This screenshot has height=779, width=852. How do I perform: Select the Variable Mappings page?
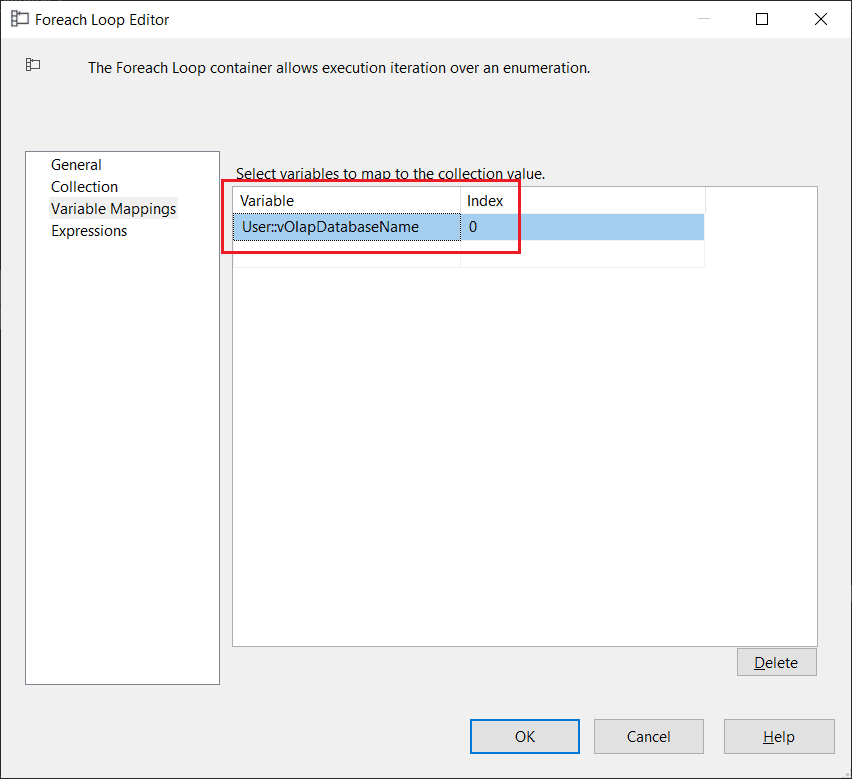click(x=113, y=209)
